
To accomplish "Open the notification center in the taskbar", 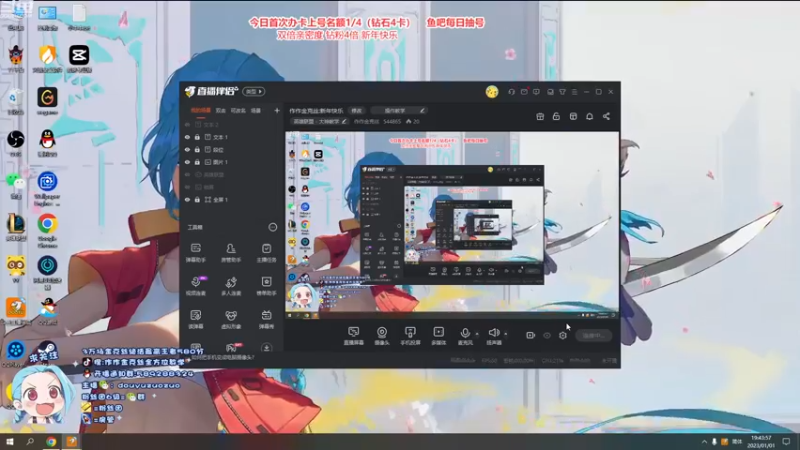I will [786, 442].
